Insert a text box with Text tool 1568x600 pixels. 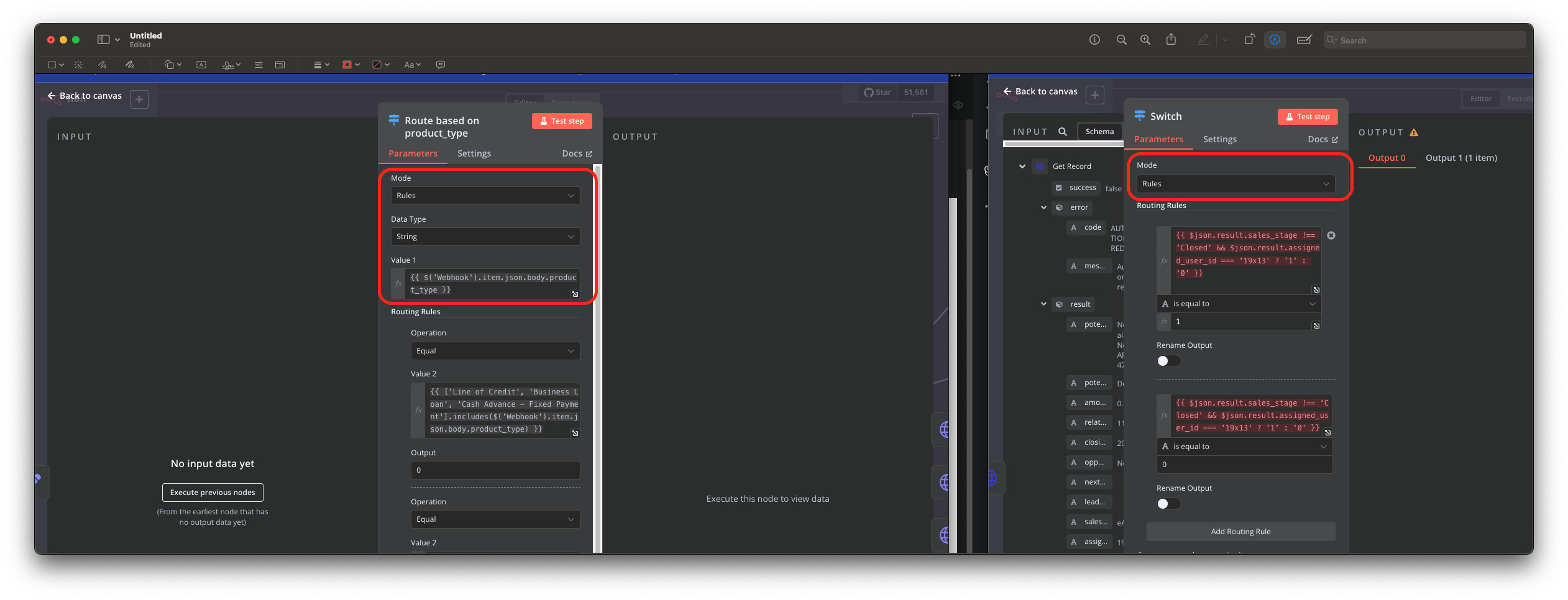[x=201, y=65]
